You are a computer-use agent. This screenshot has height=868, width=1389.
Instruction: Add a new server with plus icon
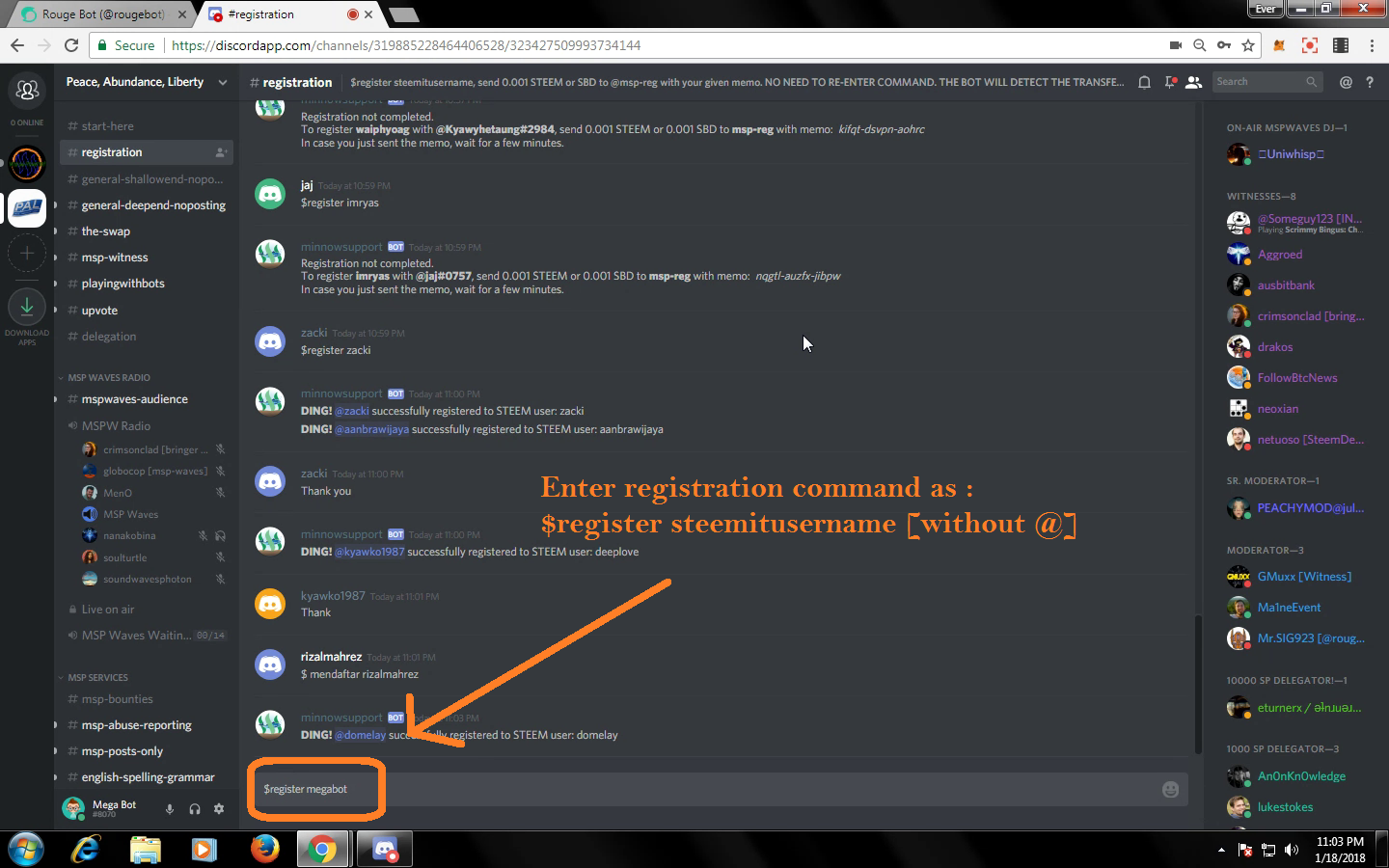tap(27, 254)
